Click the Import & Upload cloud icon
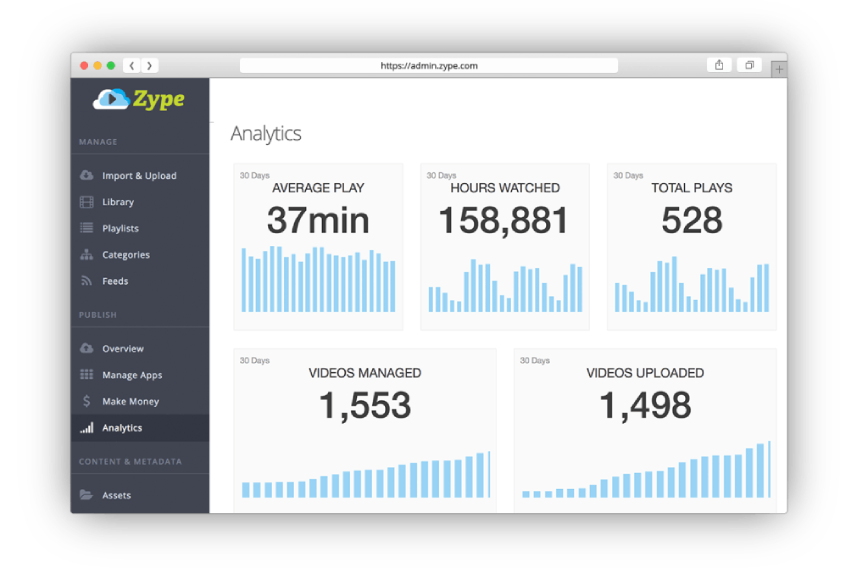The image size is (868, 568). (87, 176)
